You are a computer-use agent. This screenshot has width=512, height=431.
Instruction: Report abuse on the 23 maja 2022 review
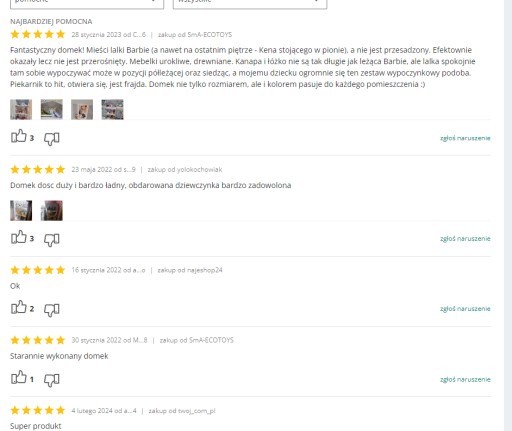point(465,239)
